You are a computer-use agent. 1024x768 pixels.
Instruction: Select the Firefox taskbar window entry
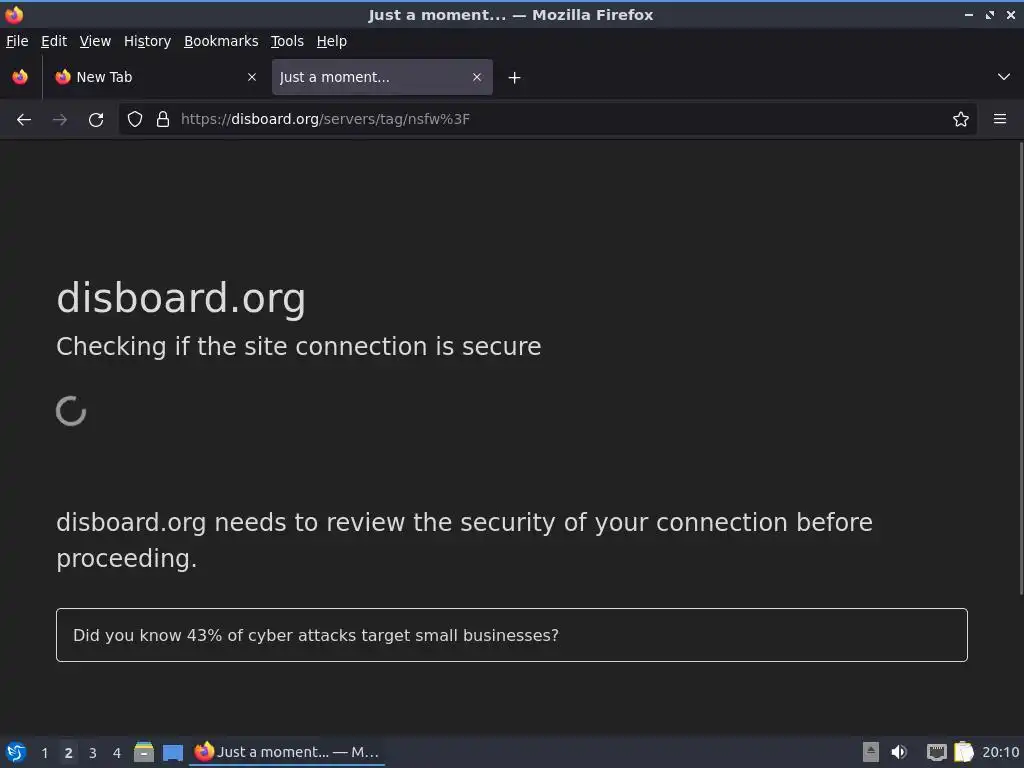click(287, 752)
